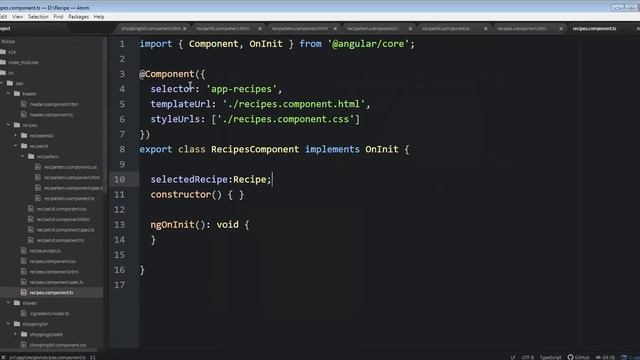640x360 pixels.
Task: Collapse the shoppinglist folder
Action: pos(9,324)
